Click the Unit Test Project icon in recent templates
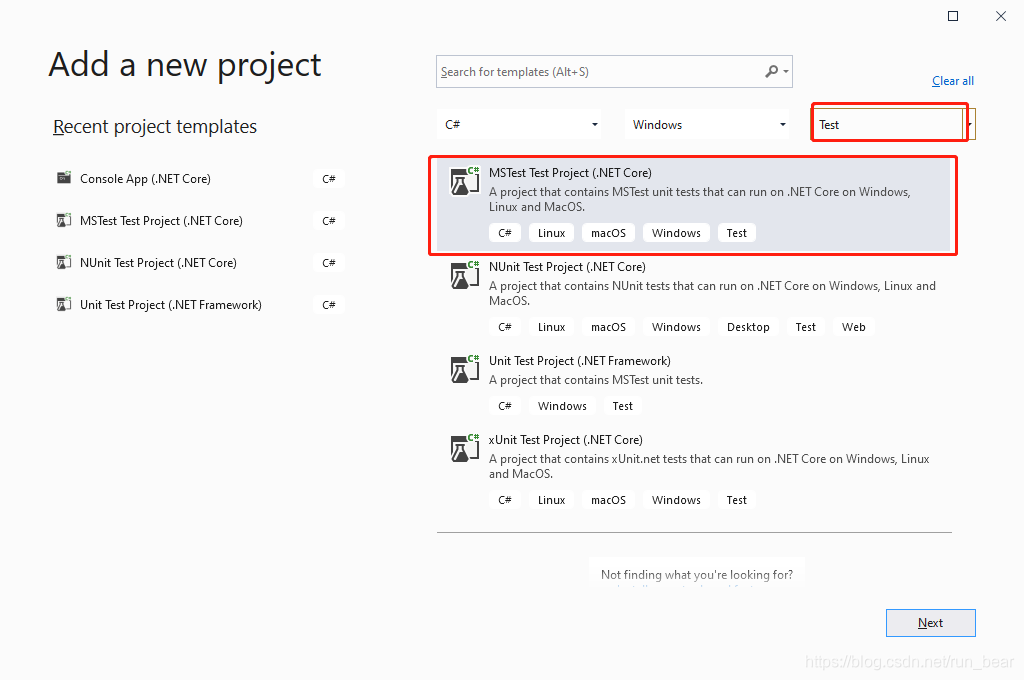The height and width of the screenshot is (680, 1024). (64, 304)
